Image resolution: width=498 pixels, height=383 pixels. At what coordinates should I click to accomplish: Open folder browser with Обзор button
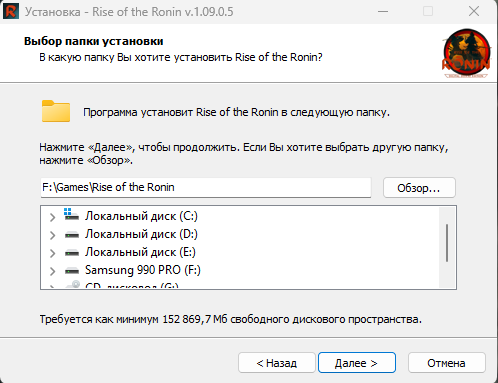[x=419, y=188]
